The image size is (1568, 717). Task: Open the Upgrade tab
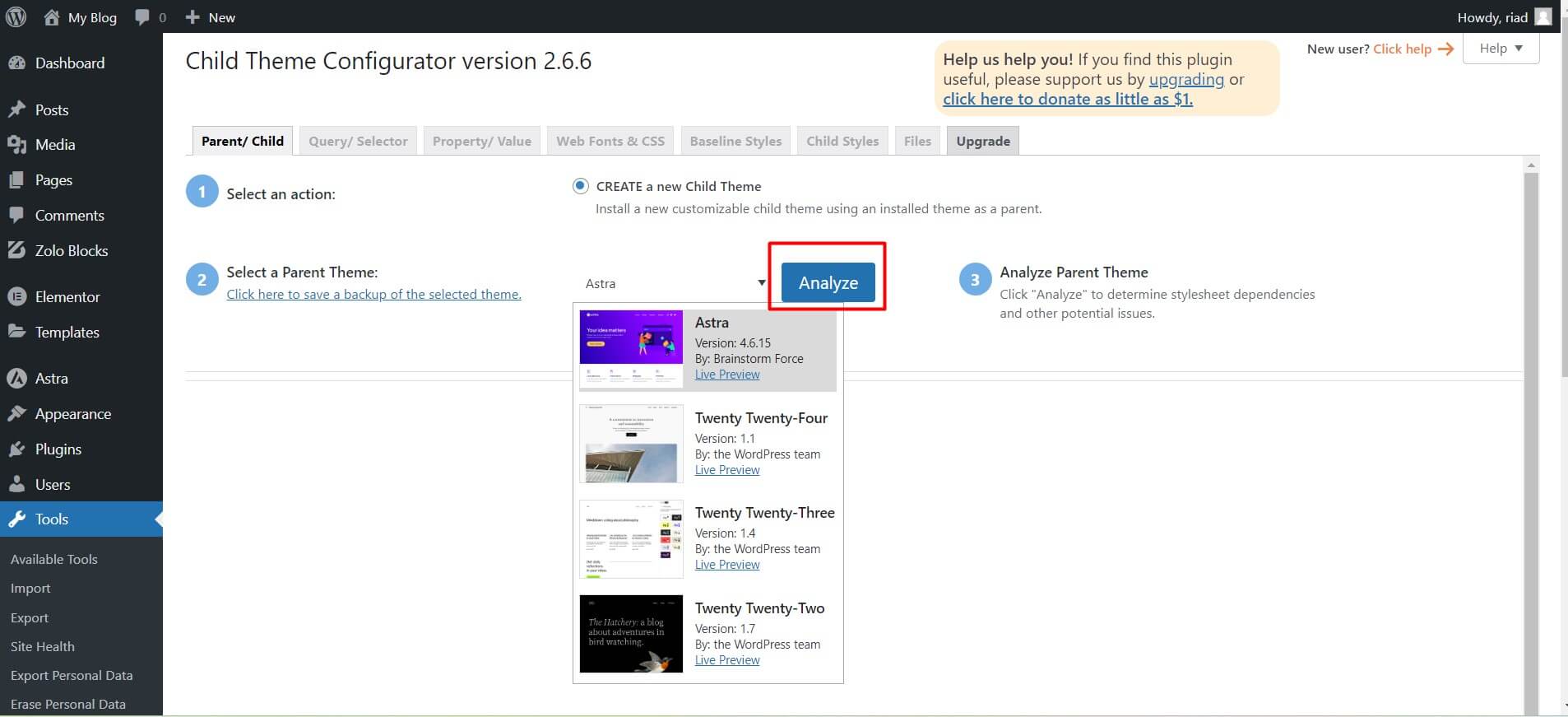(x=983, y=141)
